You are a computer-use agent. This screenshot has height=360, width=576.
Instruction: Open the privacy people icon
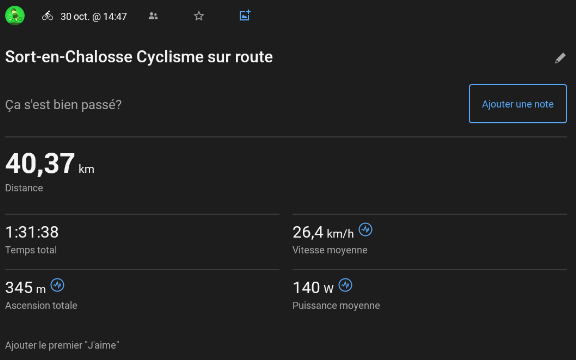(153, 16)
